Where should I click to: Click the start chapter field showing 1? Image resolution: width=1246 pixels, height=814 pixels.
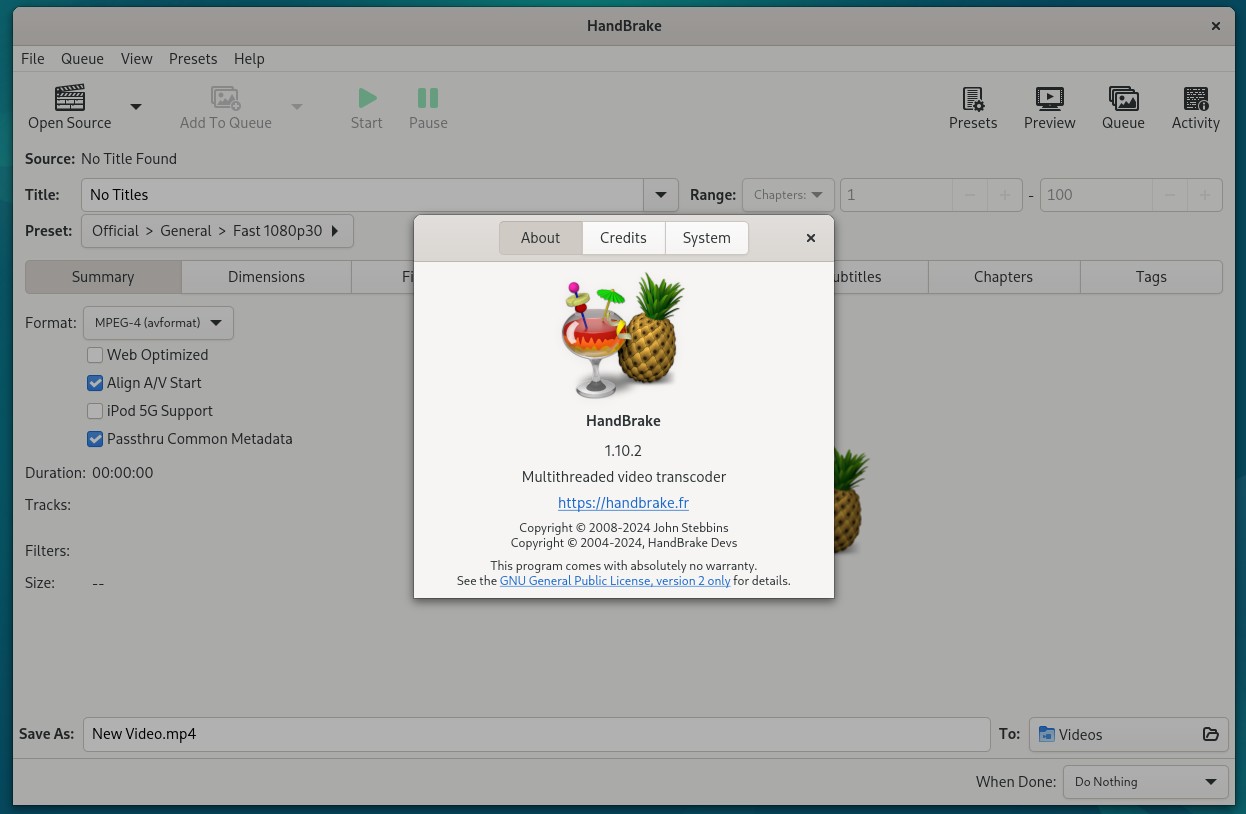click(x=897, y=195)
